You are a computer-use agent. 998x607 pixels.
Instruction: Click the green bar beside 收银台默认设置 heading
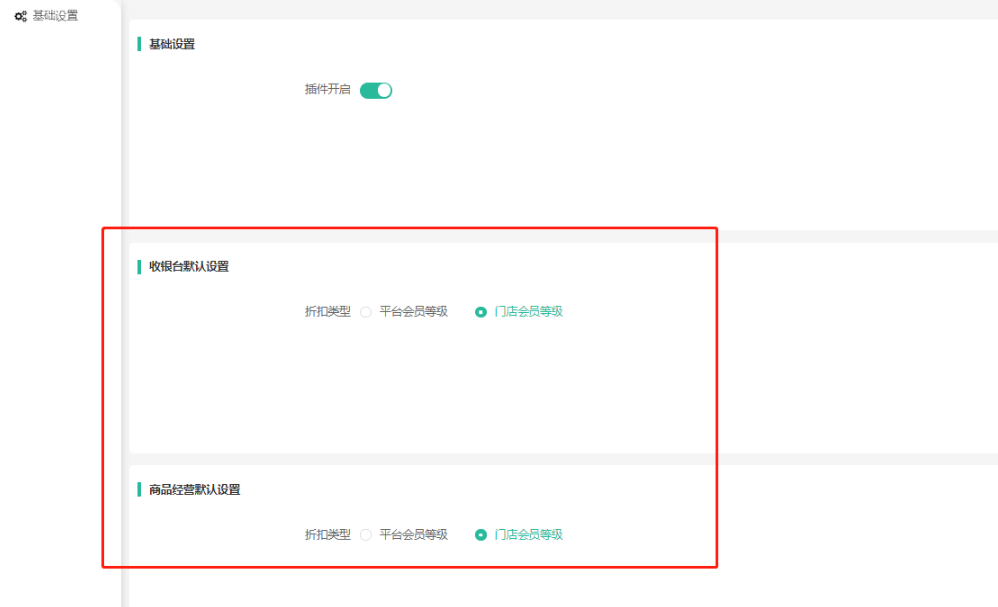139,266
